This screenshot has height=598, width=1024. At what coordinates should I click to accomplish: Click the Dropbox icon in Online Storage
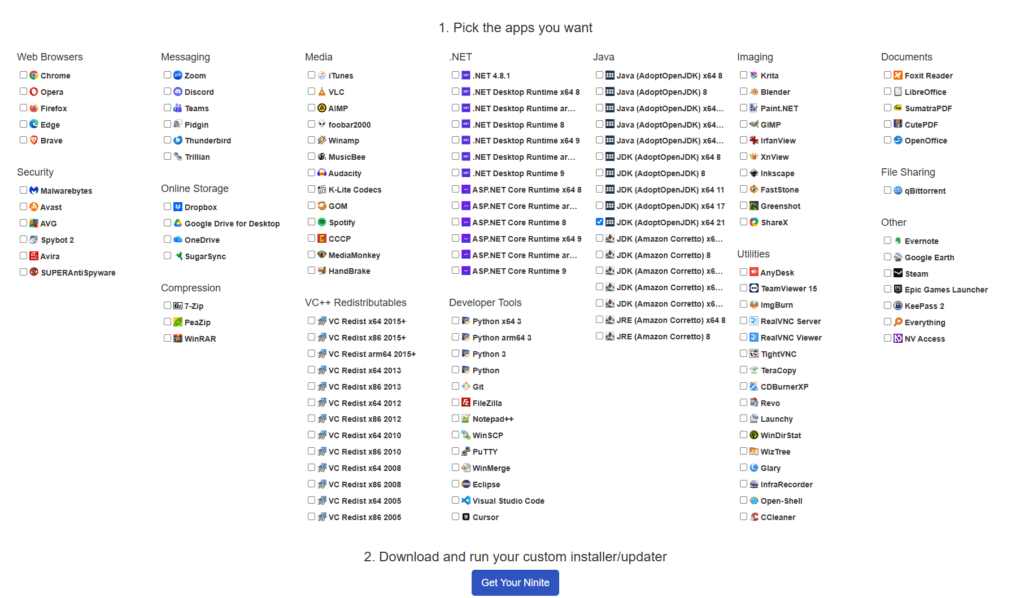[177, 207]
